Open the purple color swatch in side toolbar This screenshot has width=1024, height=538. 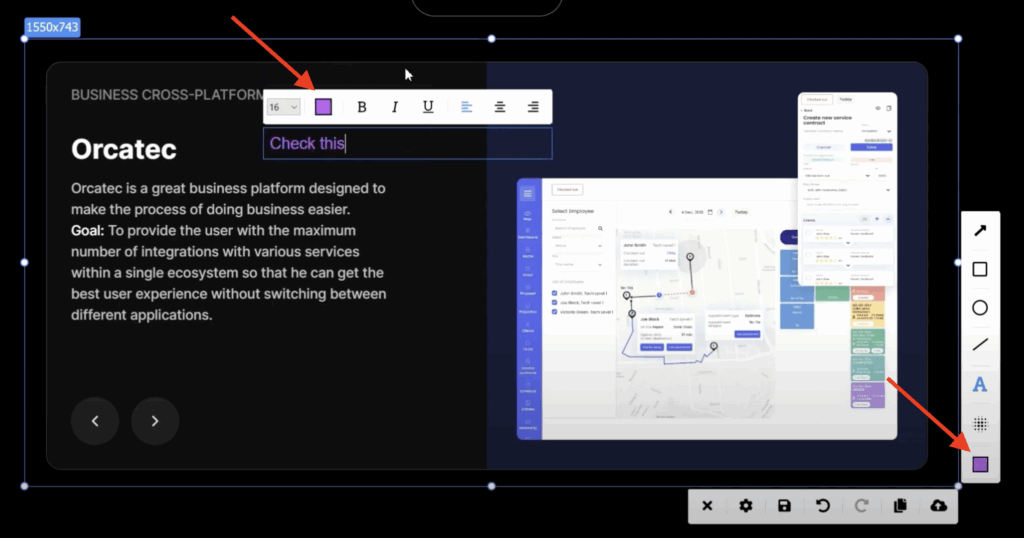coord(980,464)
